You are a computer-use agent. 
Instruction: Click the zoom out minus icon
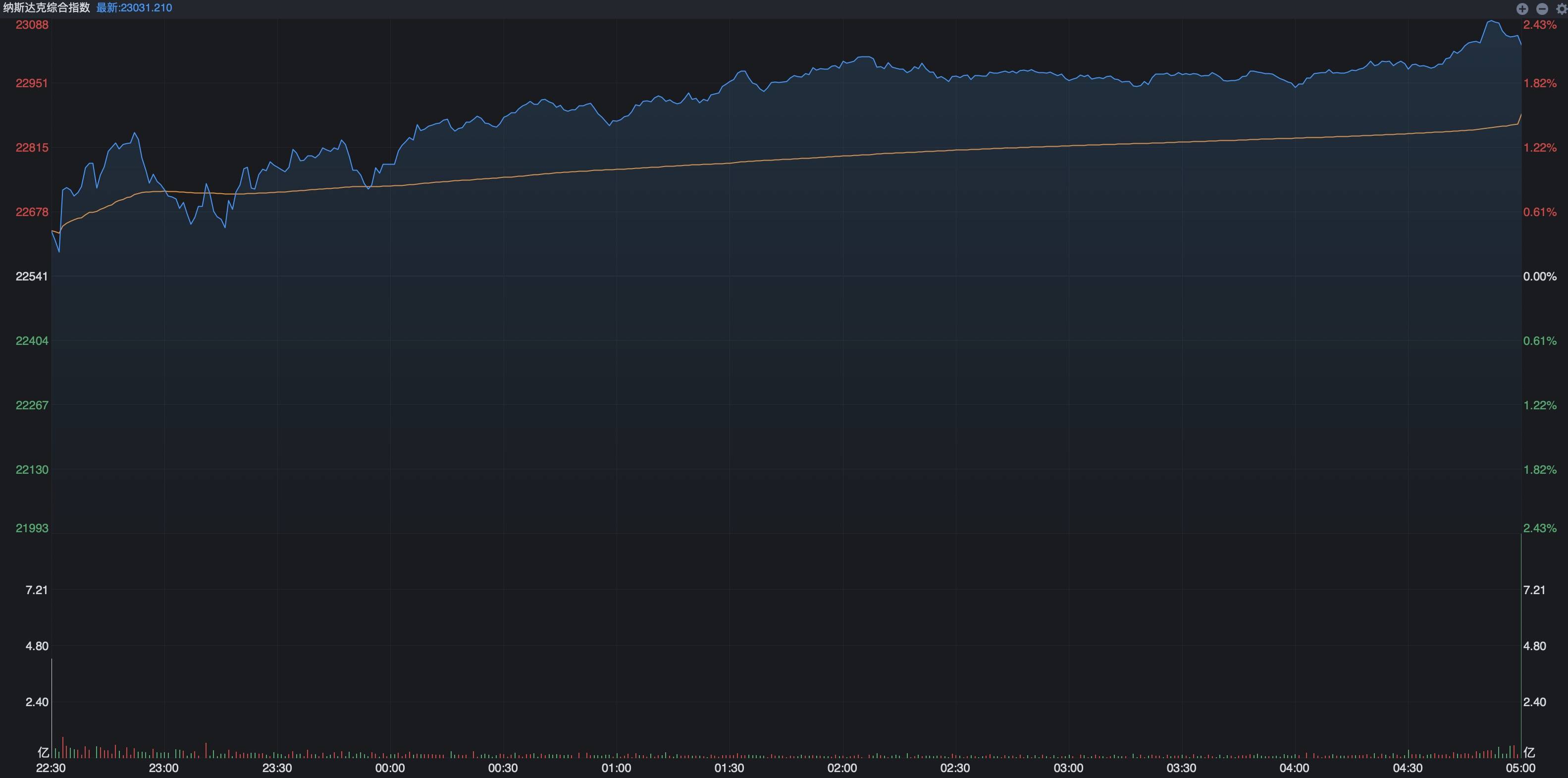tap(1542, 8)
